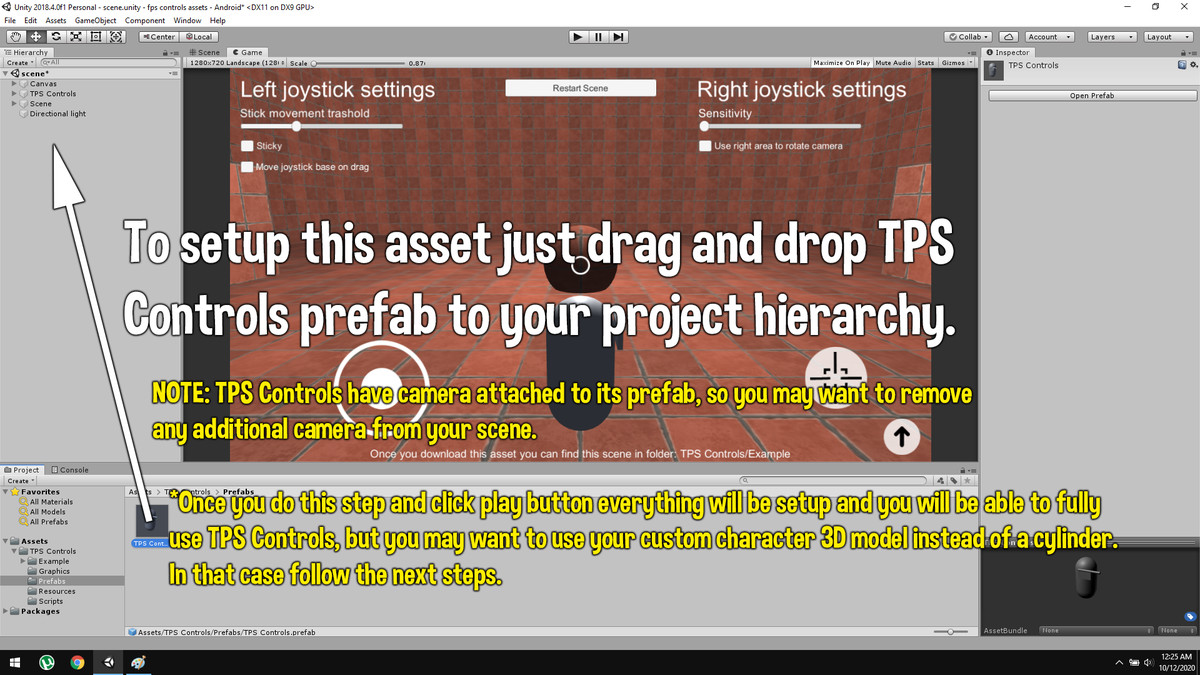Open the Layers dropdown
This screenshot has height=675, width=1200.
click(x=1111, y=37)
